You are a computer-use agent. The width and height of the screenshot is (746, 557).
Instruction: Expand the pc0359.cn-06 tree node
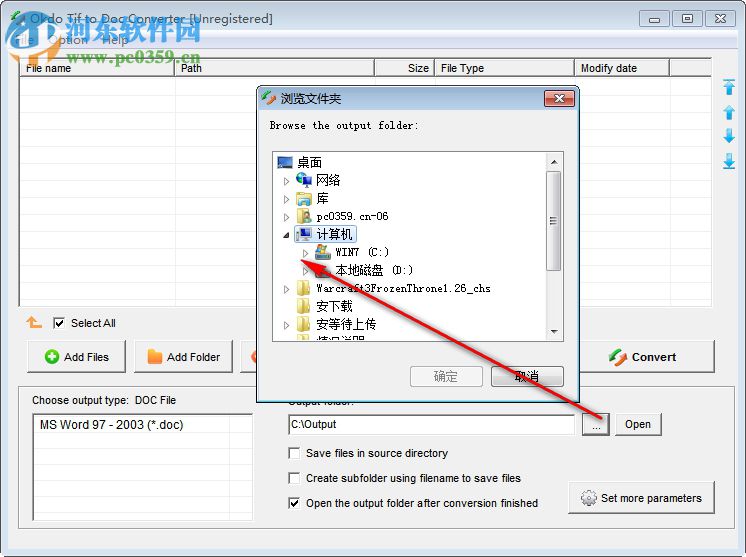286,217
